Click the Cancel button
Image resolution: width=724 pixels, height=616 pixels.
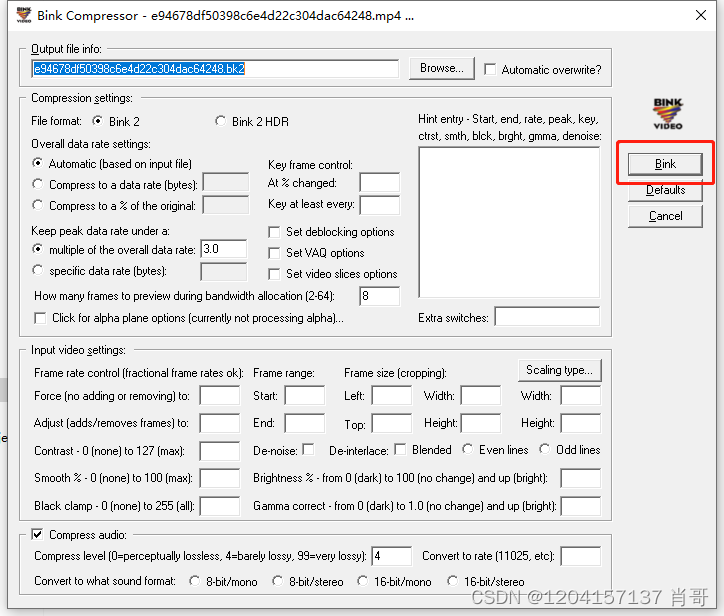point(665,216)
